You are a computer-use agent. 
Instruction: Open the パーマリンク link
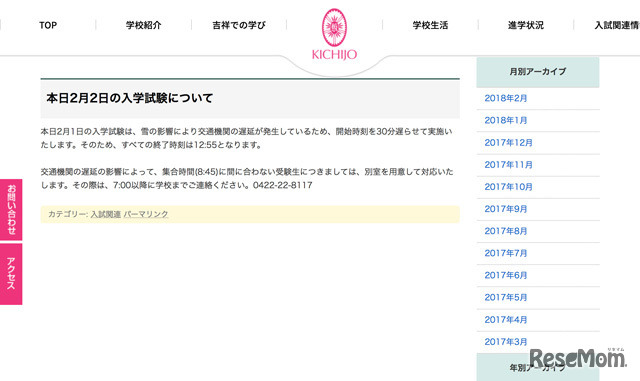pyautogui.click(x=146, y=214)
